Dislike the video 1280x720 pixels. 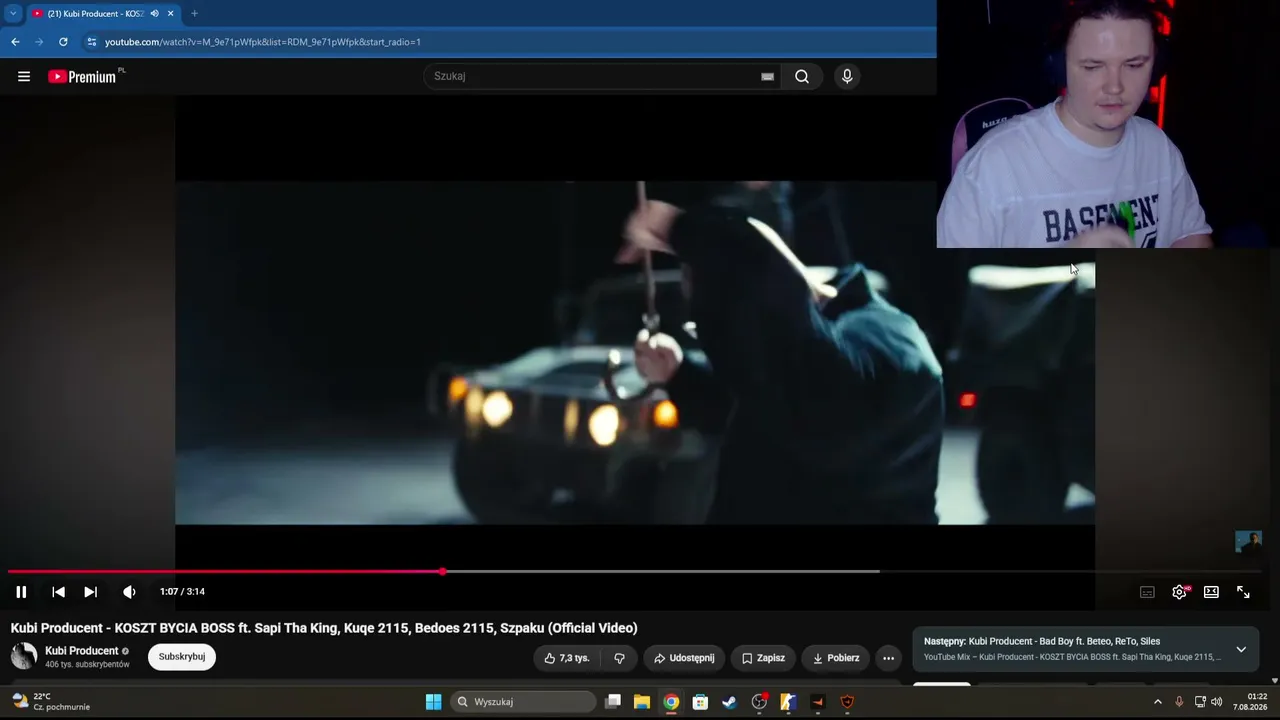pos(619,658)
